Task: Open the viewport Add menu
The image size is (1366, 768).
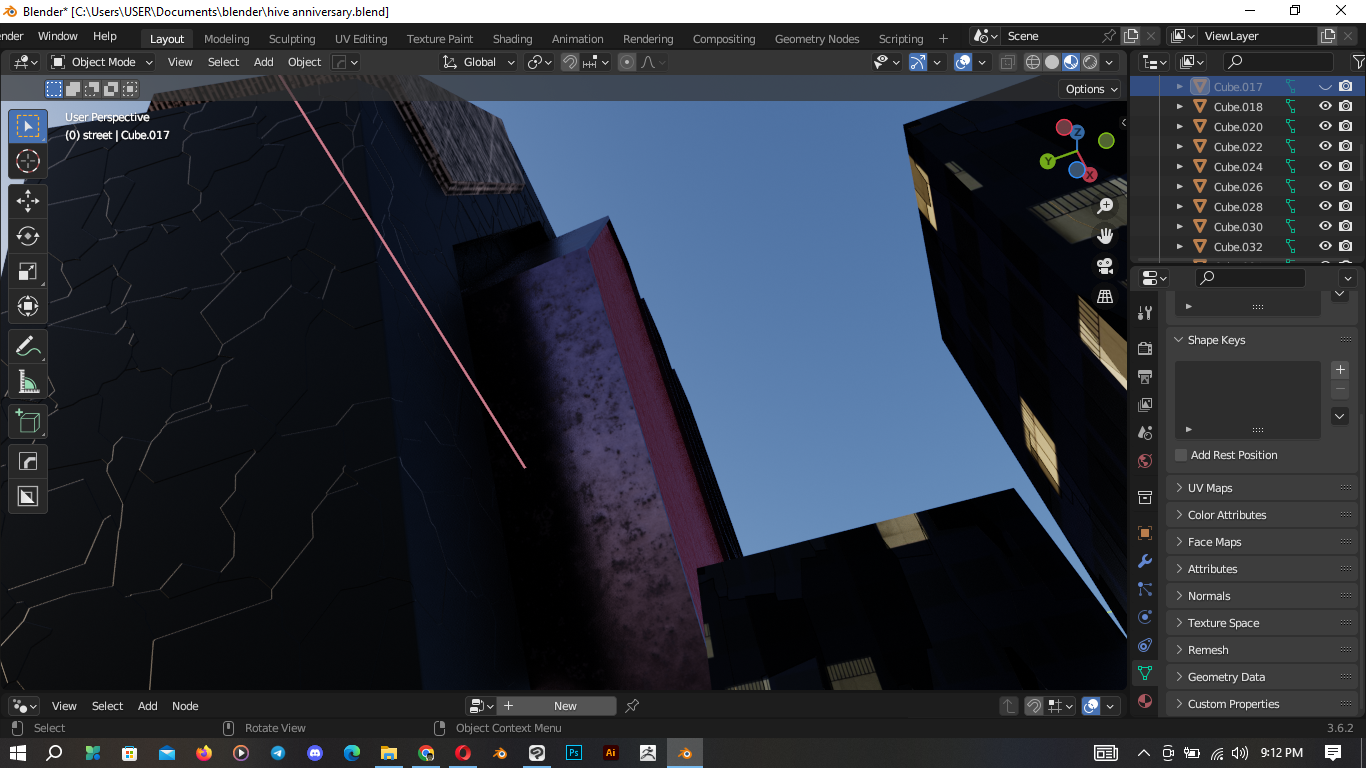Action: pyautogui.click(x=264, y=62)
